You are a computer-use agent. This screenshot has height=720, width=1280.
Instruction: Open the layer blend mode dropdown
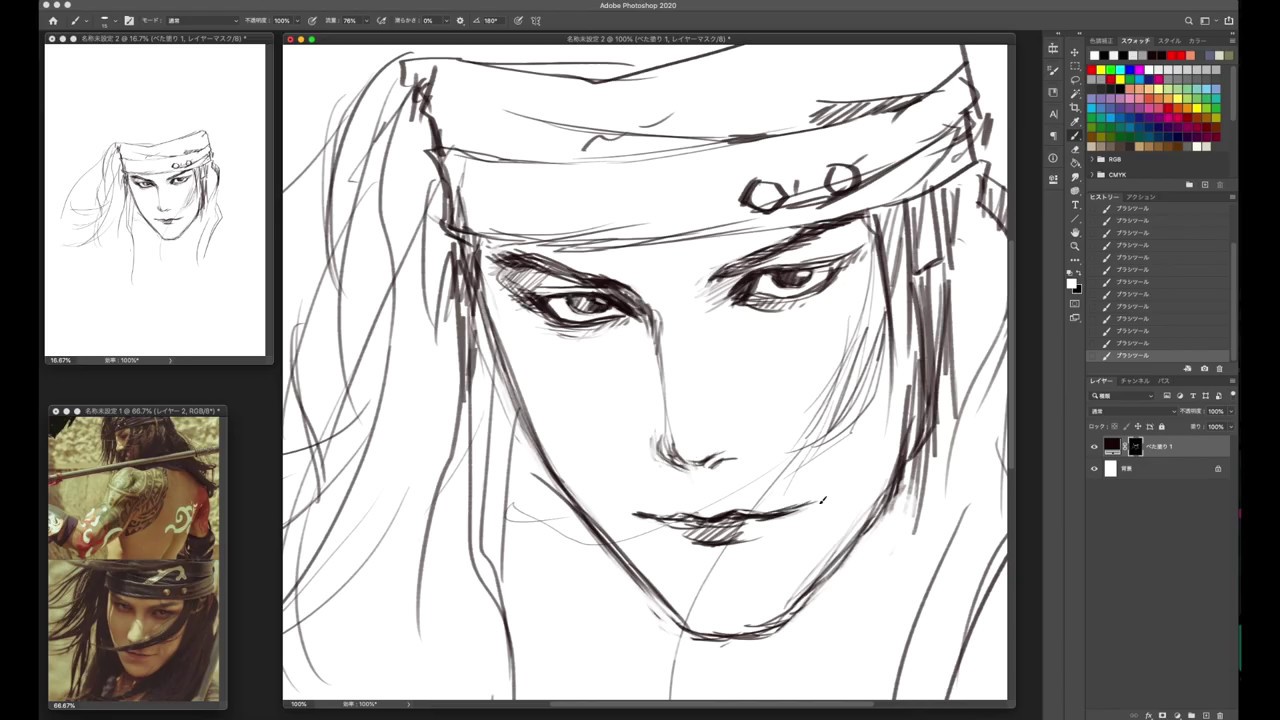[x=1133, y=411]
